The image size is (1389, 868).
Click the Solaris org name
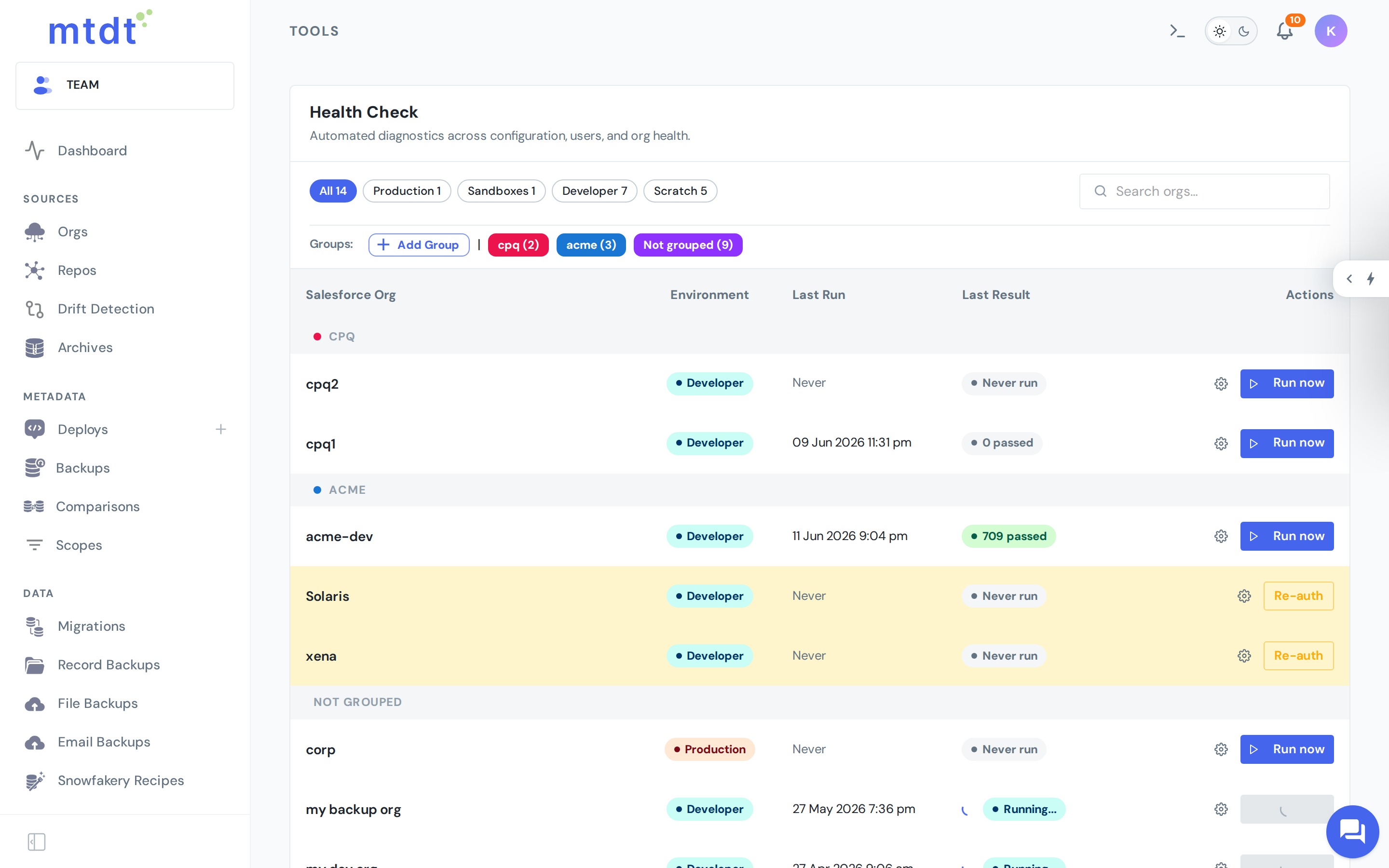point(327,596)
